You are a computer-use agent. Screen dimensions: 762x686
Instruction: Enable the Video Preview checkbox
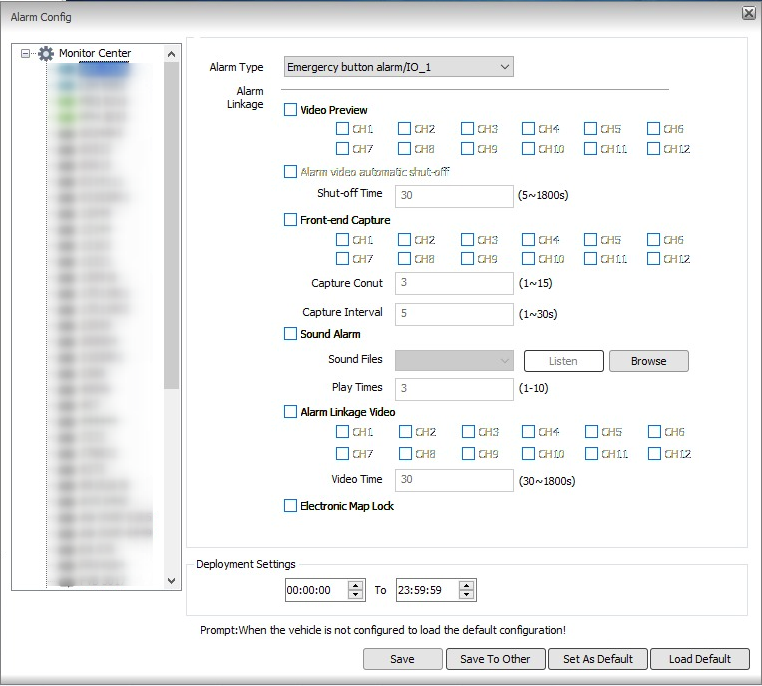point(291,110)
